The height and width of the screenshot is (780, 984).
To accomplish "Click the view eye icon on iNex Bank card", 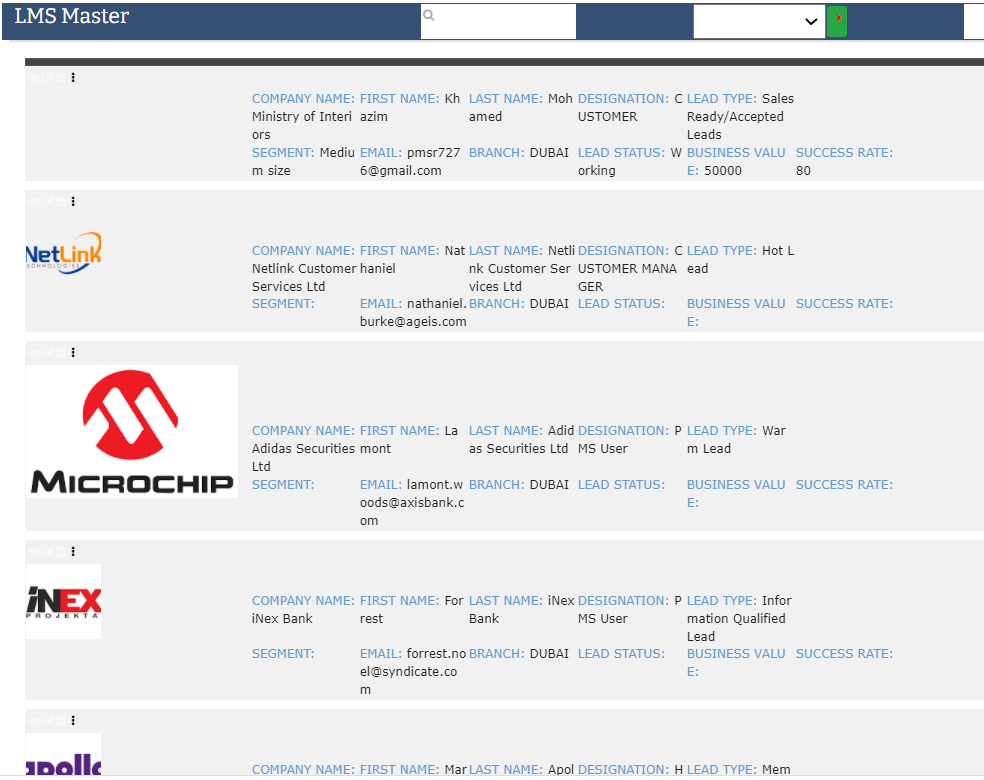I will (34, 551).
